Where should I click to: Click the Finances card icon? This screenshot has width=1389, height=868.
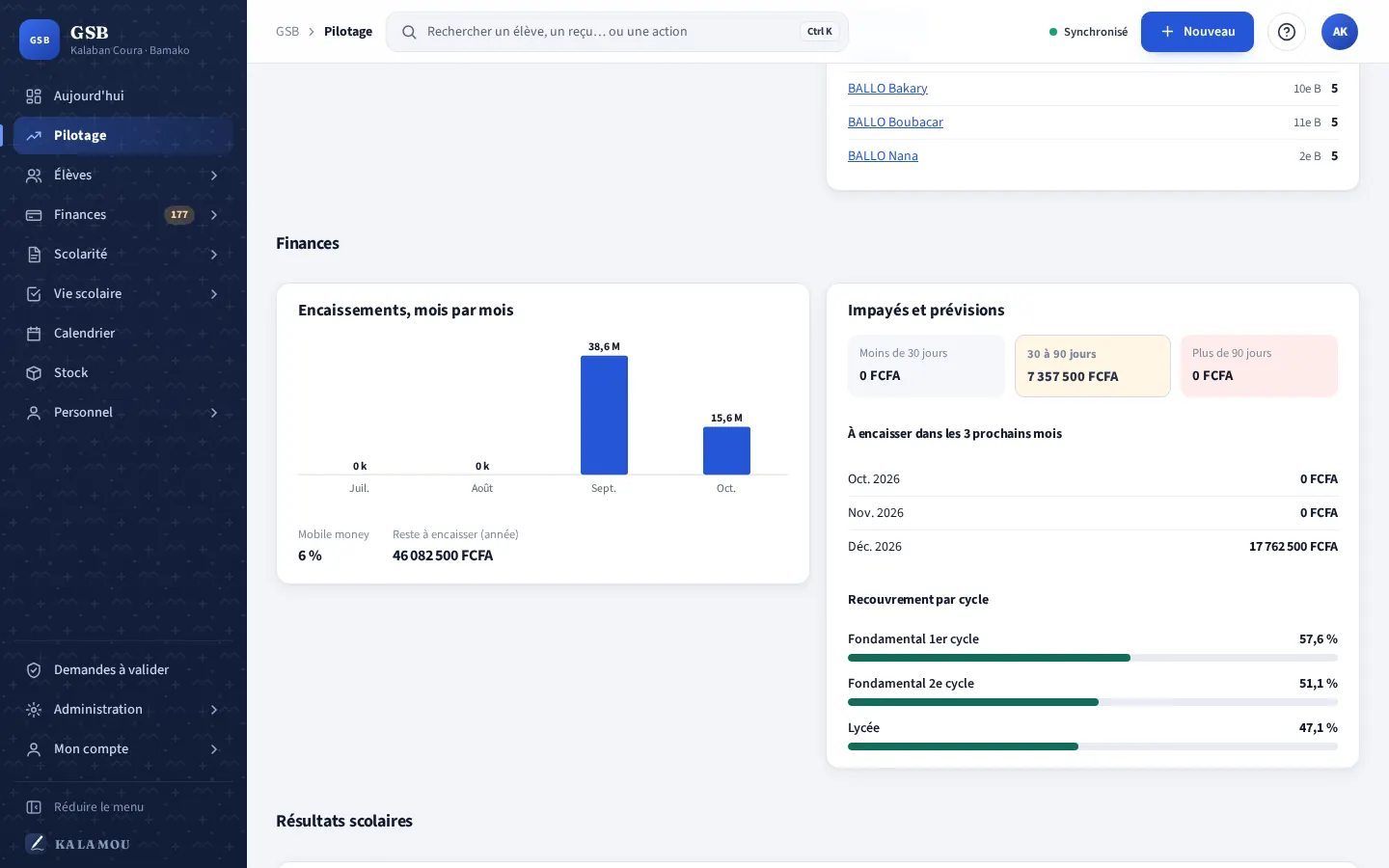tap(34, 215)
